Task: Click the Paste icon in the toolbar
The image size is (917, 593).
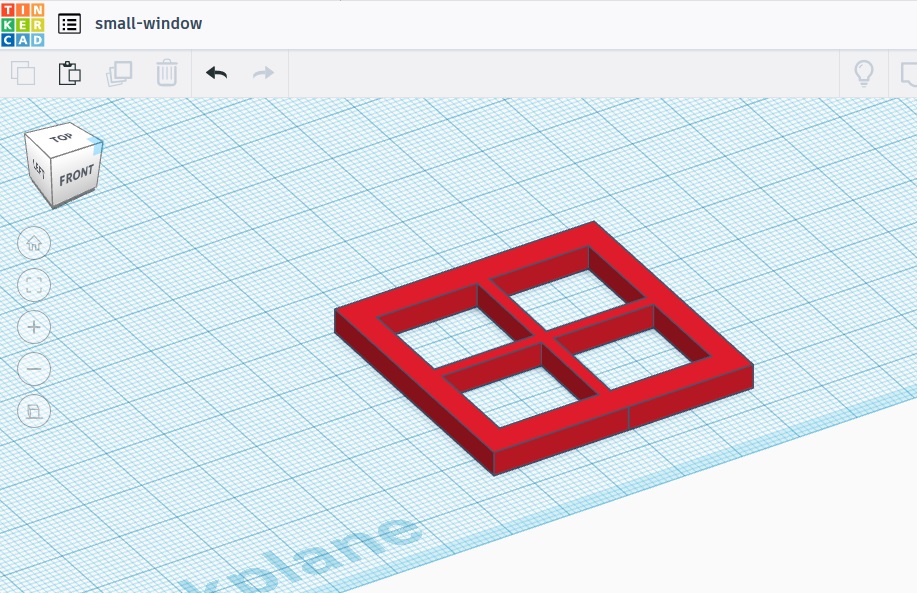Action: click(x=69, y=73)
